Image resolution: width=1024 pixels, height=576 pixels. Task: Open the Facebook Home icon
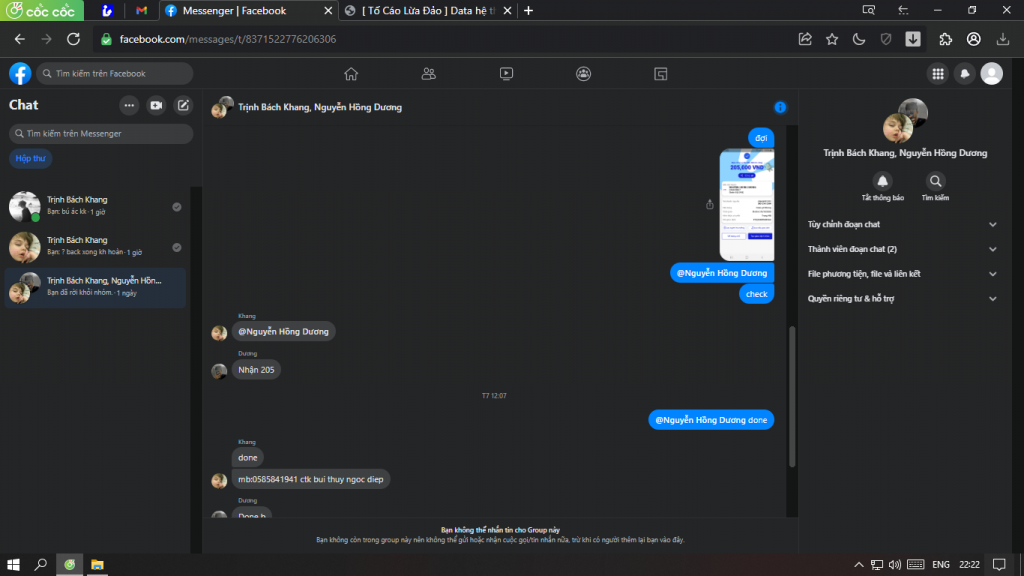click(351, 73)
